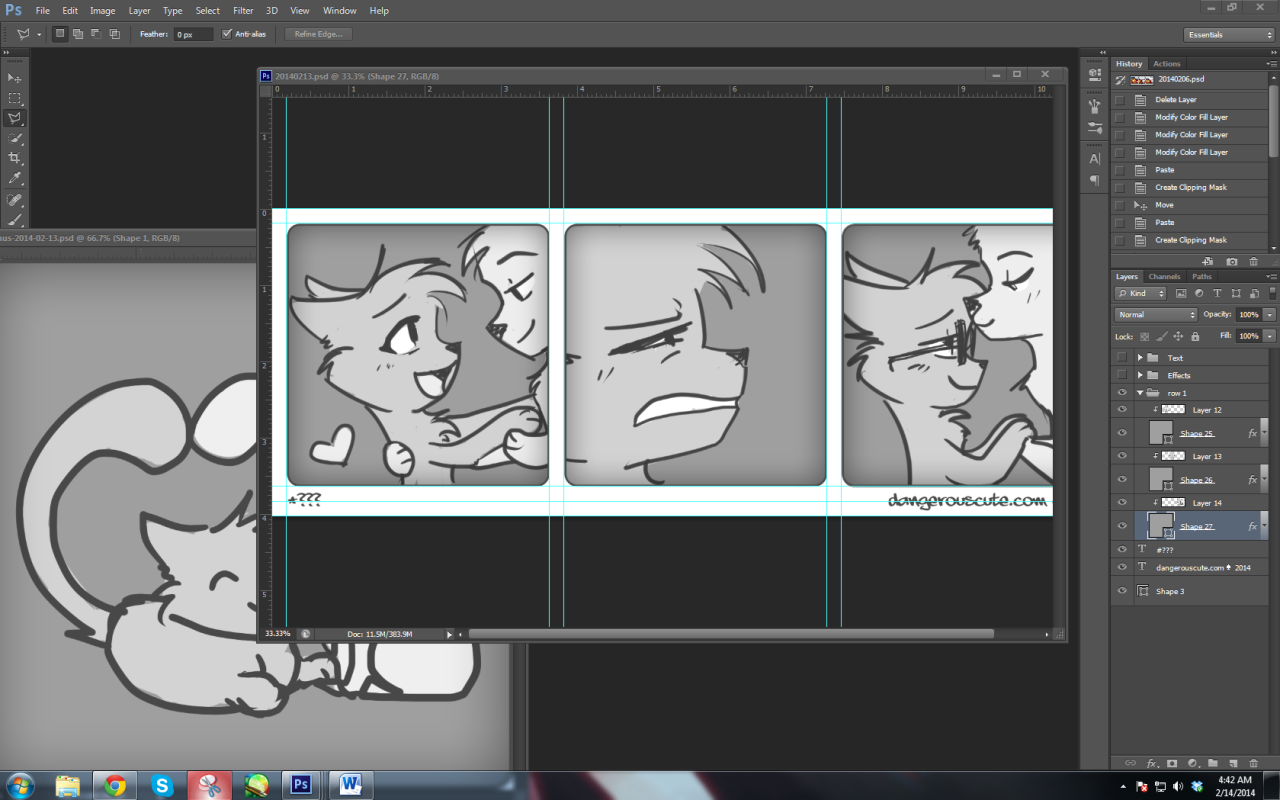Switch to the Actions tab
The height and width of the screenshot is (800, 1280).
point(1166,63)
